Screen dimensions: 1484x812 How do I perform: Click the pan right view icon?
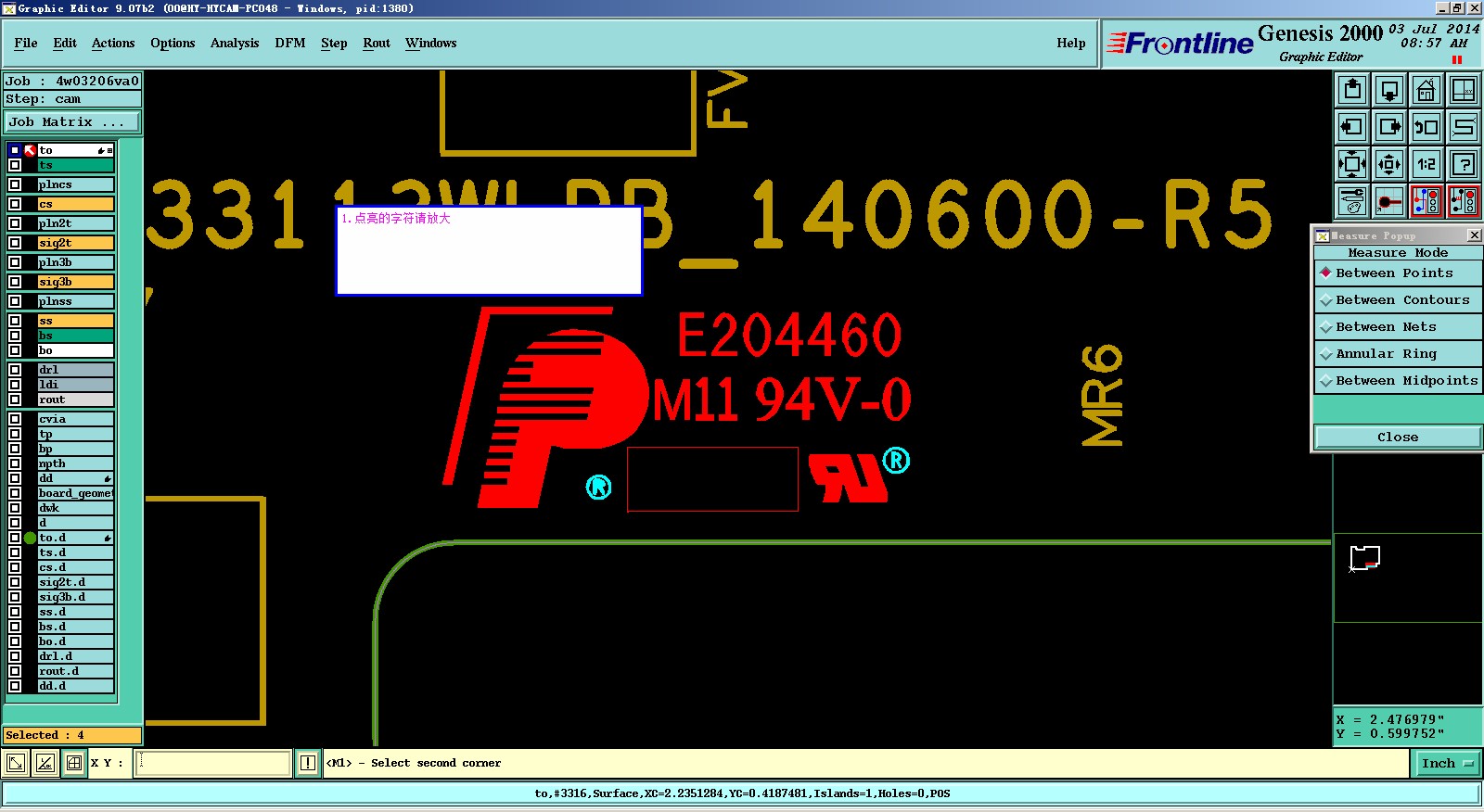[1389, 127]
